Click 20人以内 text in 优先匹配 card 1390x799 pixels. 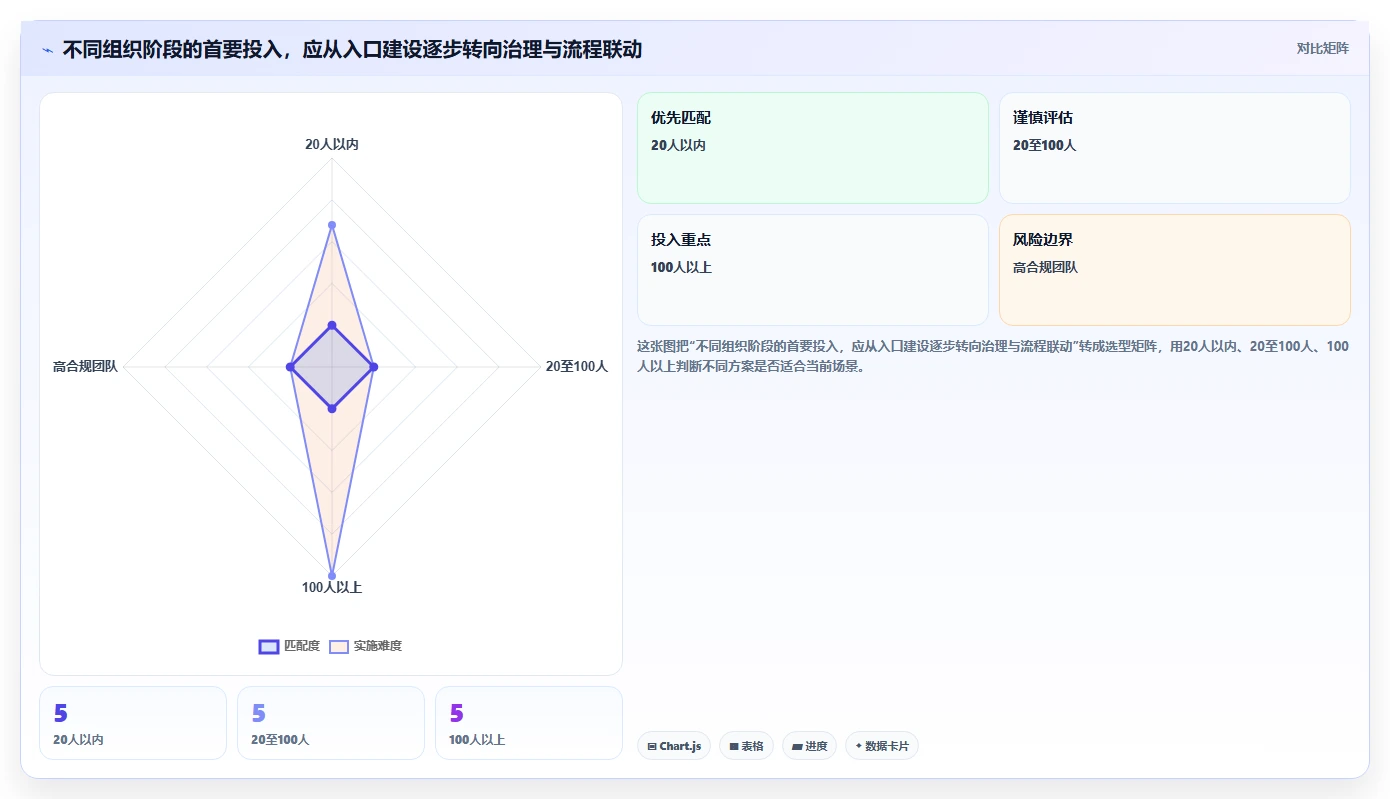pos(678,145)
